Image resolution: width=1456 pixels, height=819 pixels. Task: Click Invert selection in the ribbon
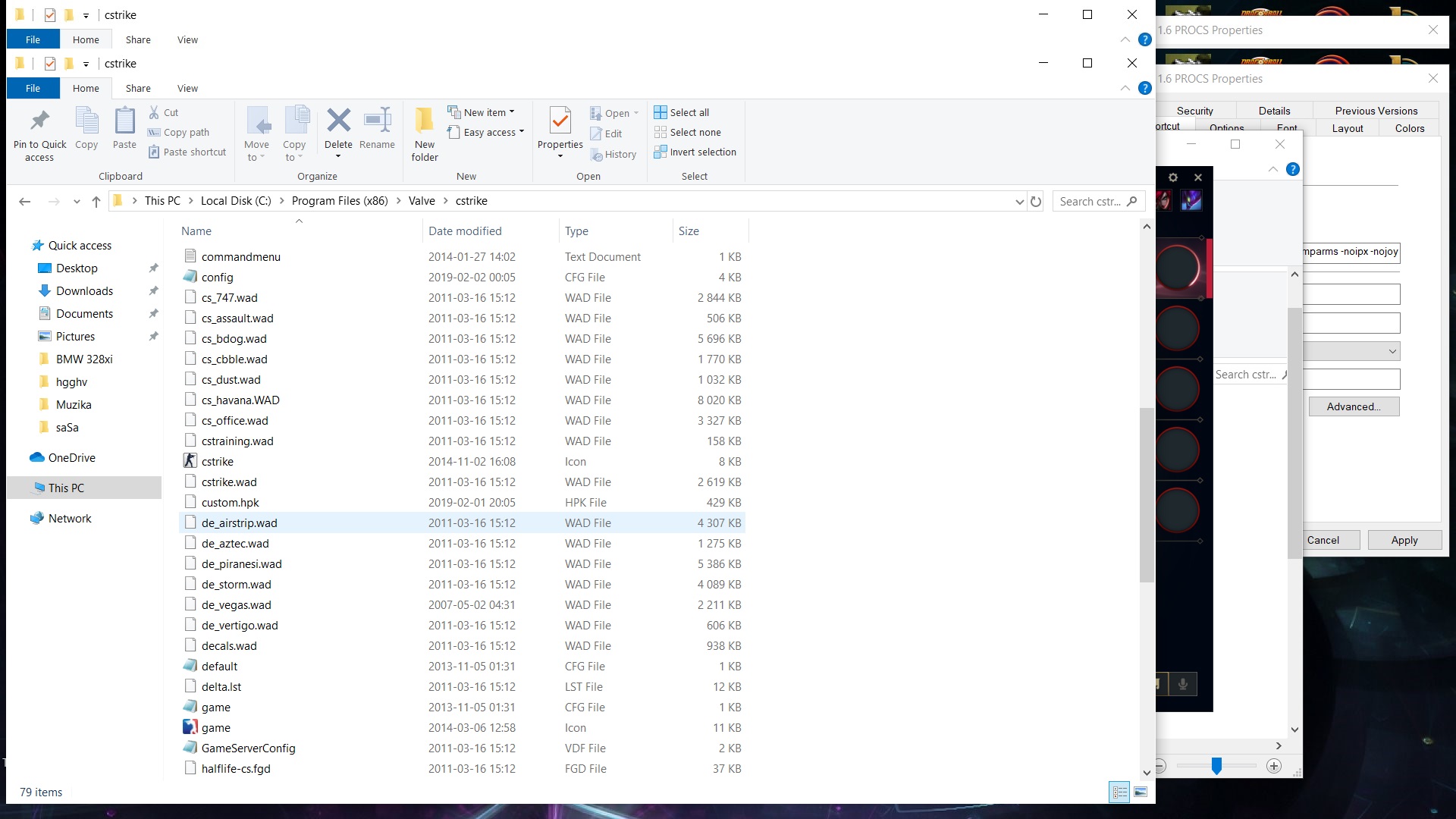click(x=695, y=152)
